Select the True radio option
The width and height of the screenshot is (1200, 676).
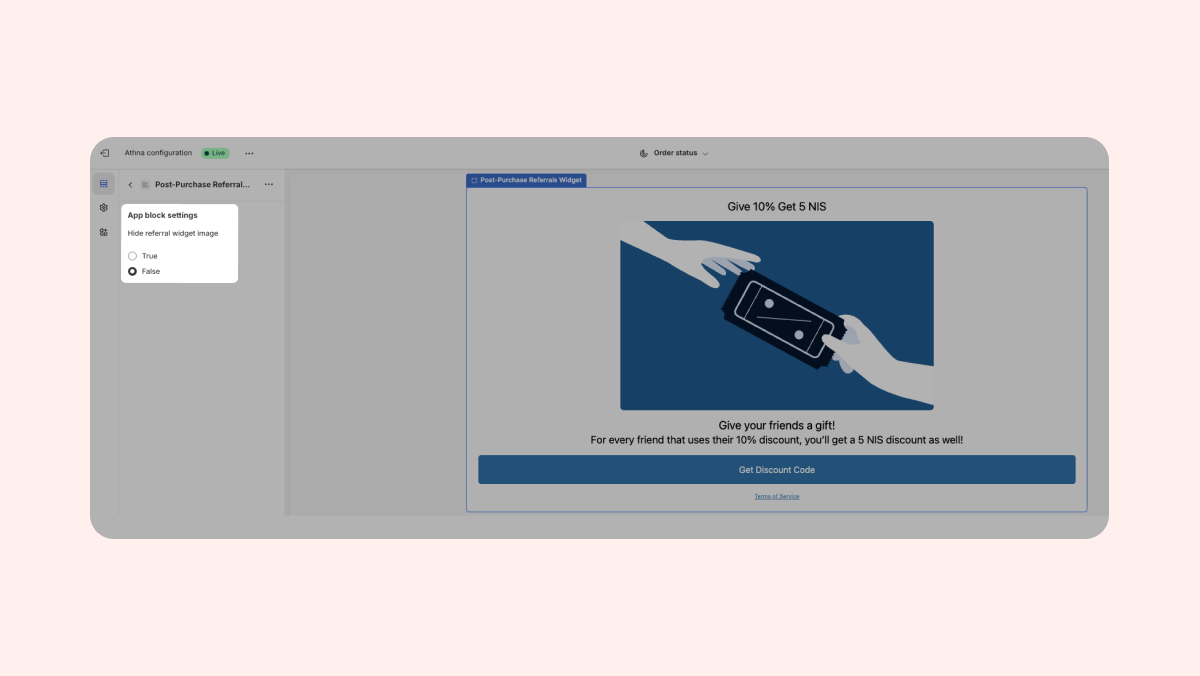[133, 256]
